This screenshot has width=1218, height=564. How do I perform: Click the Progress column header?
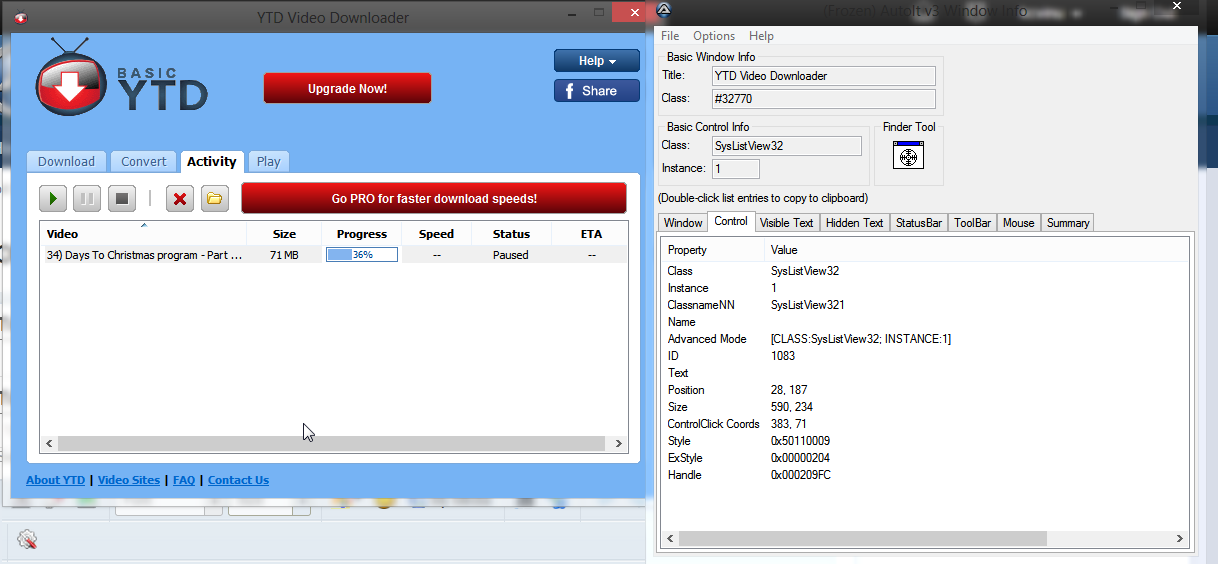point(362,233)
